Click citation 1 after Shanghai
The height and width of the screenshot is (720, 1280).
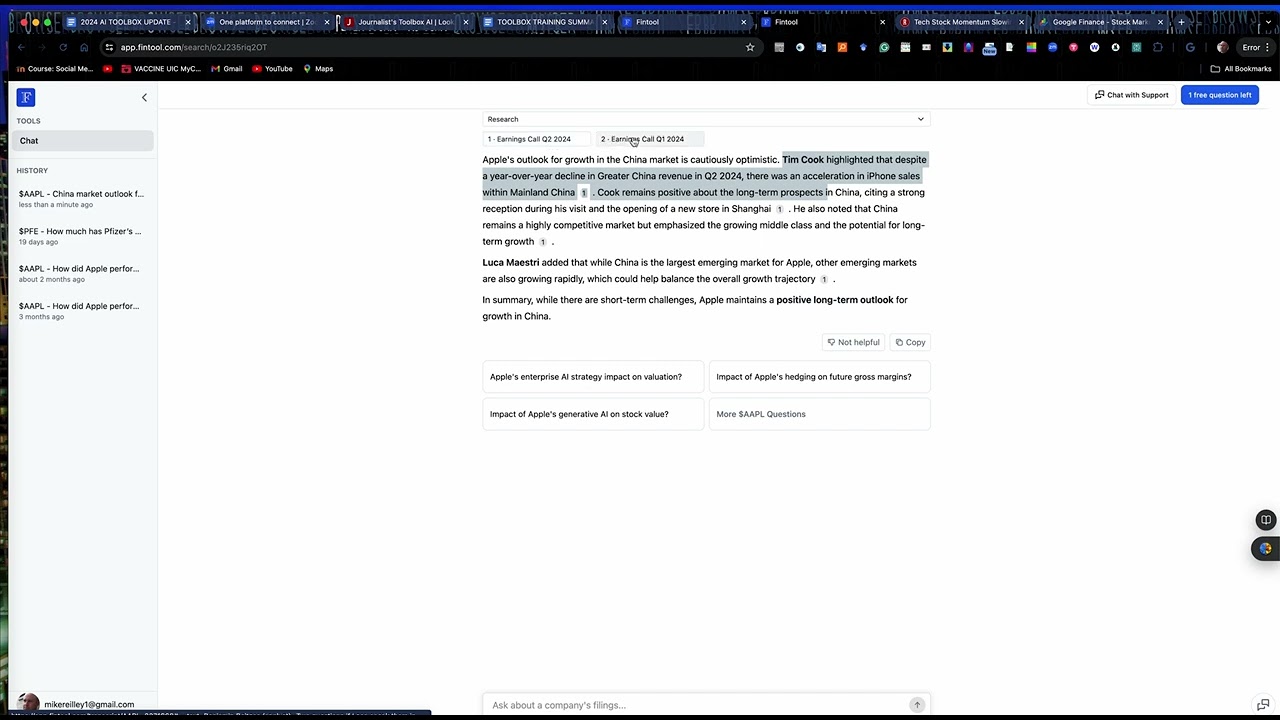coord(779,209)
